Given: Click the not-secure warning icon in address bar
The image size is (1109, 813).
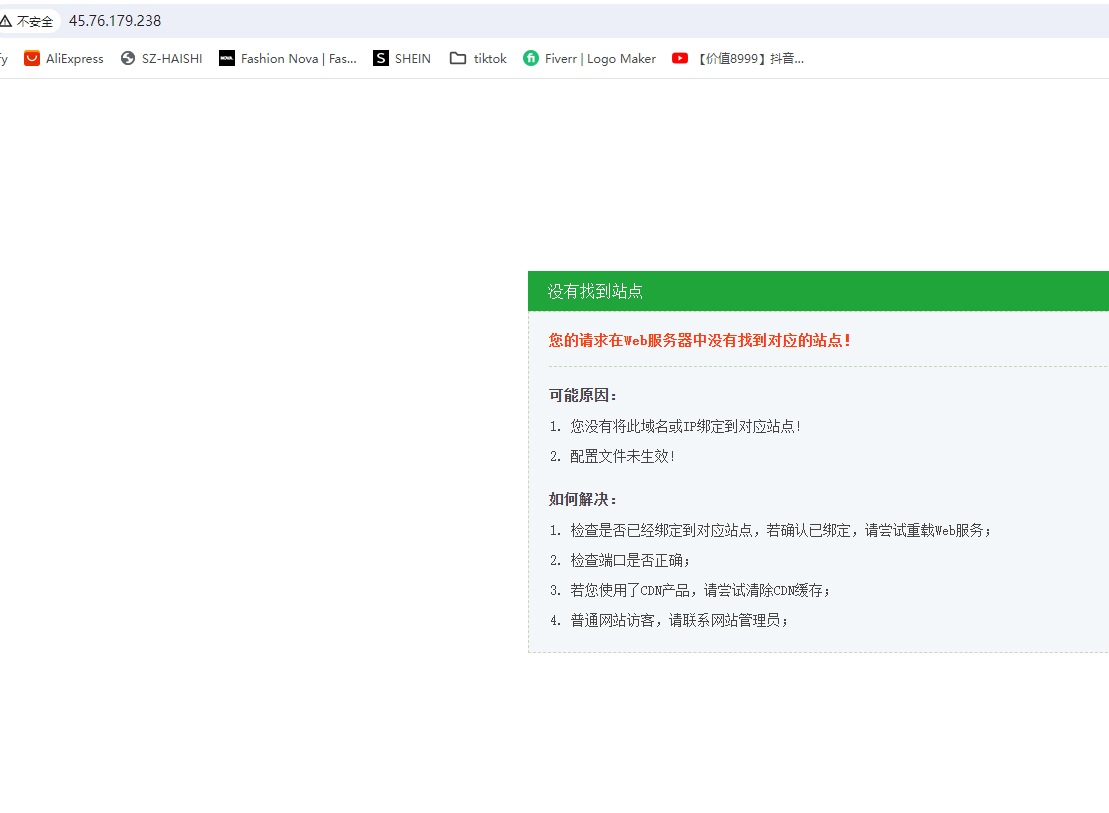Looking at the screenshot, I should tap(5, 21).
